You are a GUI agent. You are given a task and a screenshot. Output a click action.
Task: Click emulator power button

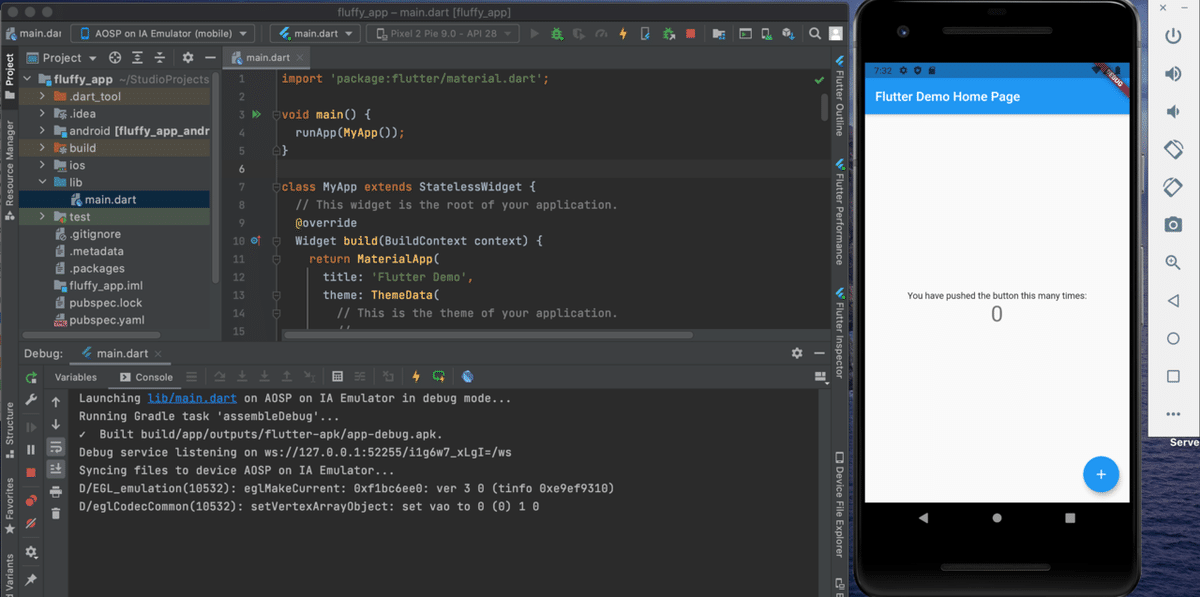point(1173,36)
